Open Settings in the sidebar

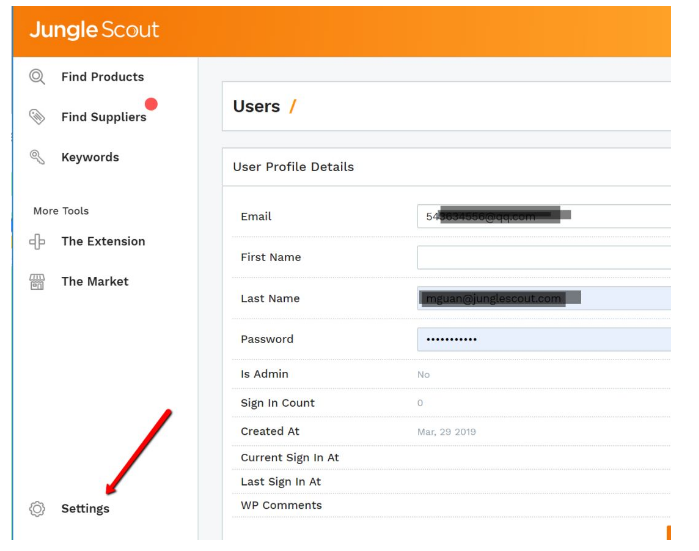[85, 509]
